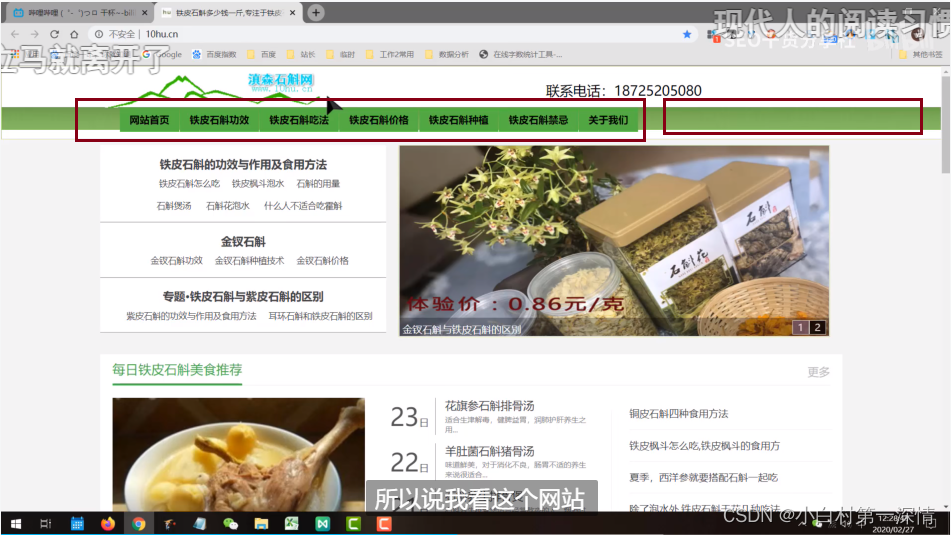Open Task View on the taskbar
951x535 pixels.
[x=46, y=523]
